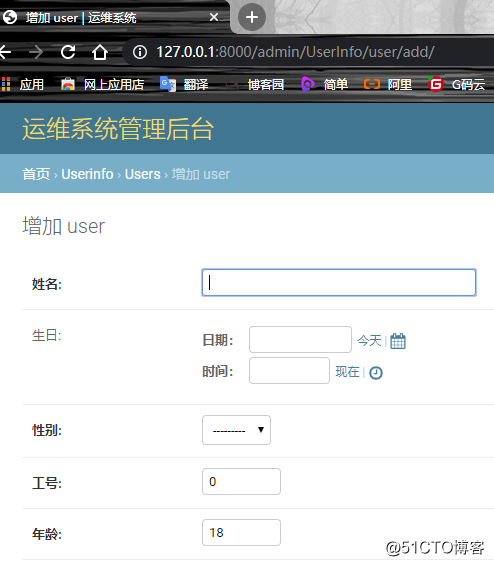Image resolution: width=494 pixels, height=566 pixels.
Task: Focus the 姓名 text field
Action: (x=339, y=283)
